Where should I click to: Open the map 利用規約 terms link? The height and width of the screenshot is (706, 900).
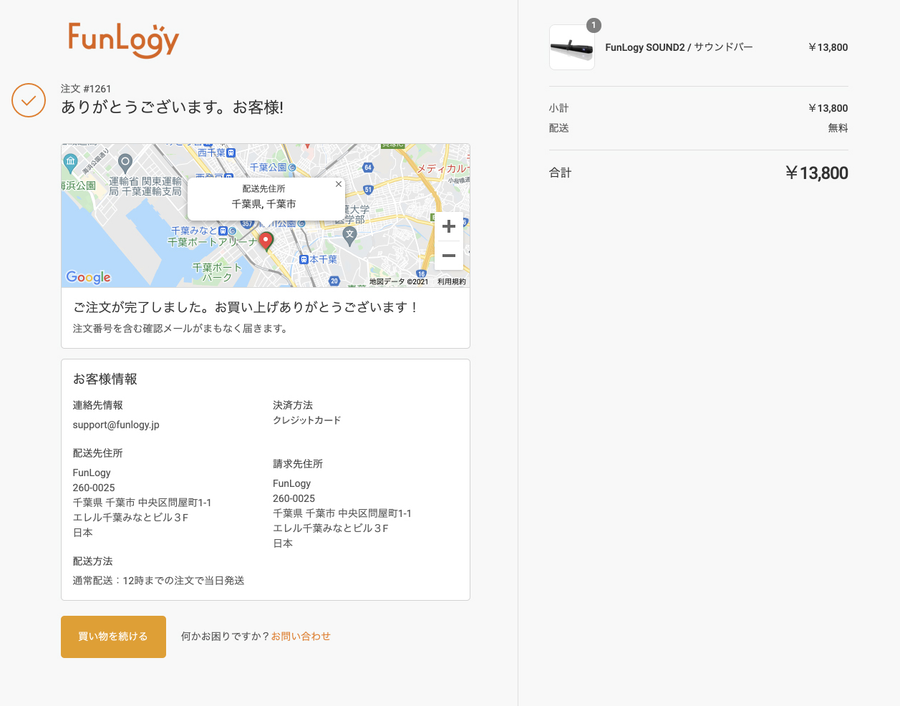452,282
